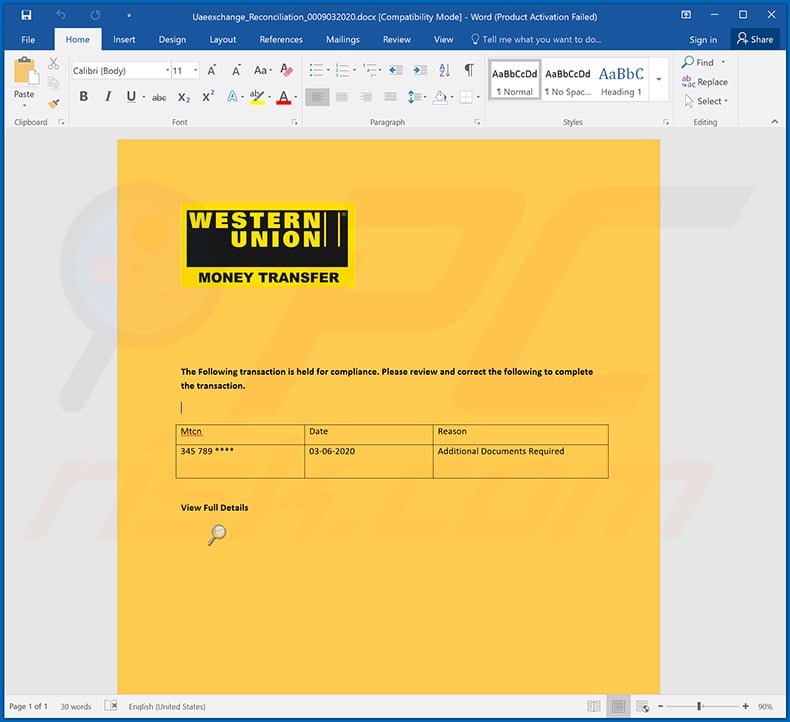Open the Calibri (Body) font name dropdown

click(167, 71)
